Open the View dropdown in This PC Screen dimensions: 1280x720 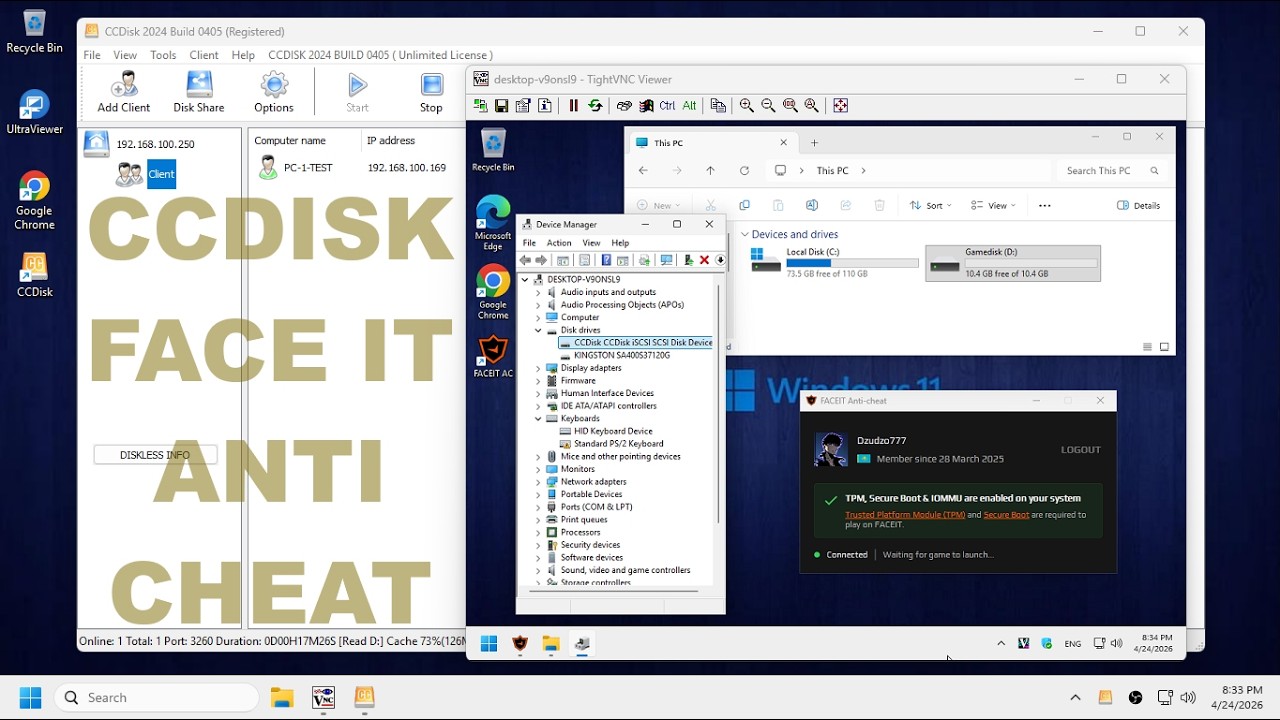point(993,205)
